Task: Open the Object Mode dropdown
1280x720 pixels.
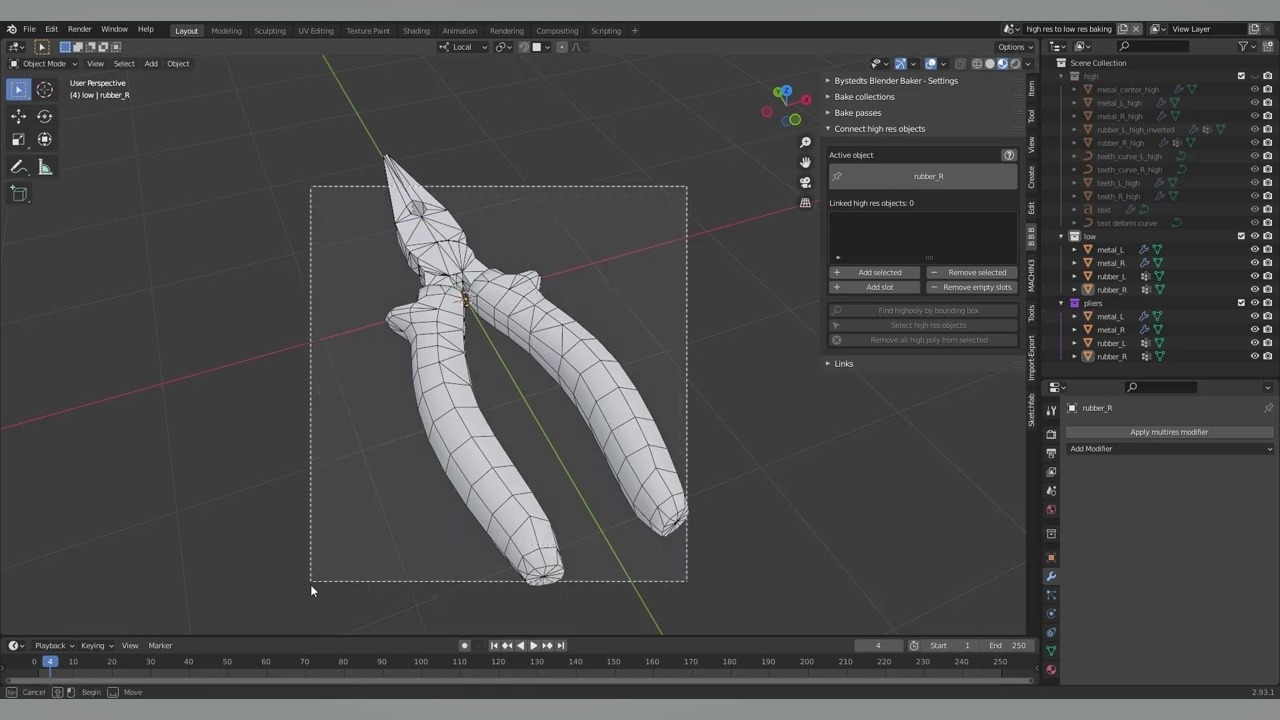Action: click(43, 64)
